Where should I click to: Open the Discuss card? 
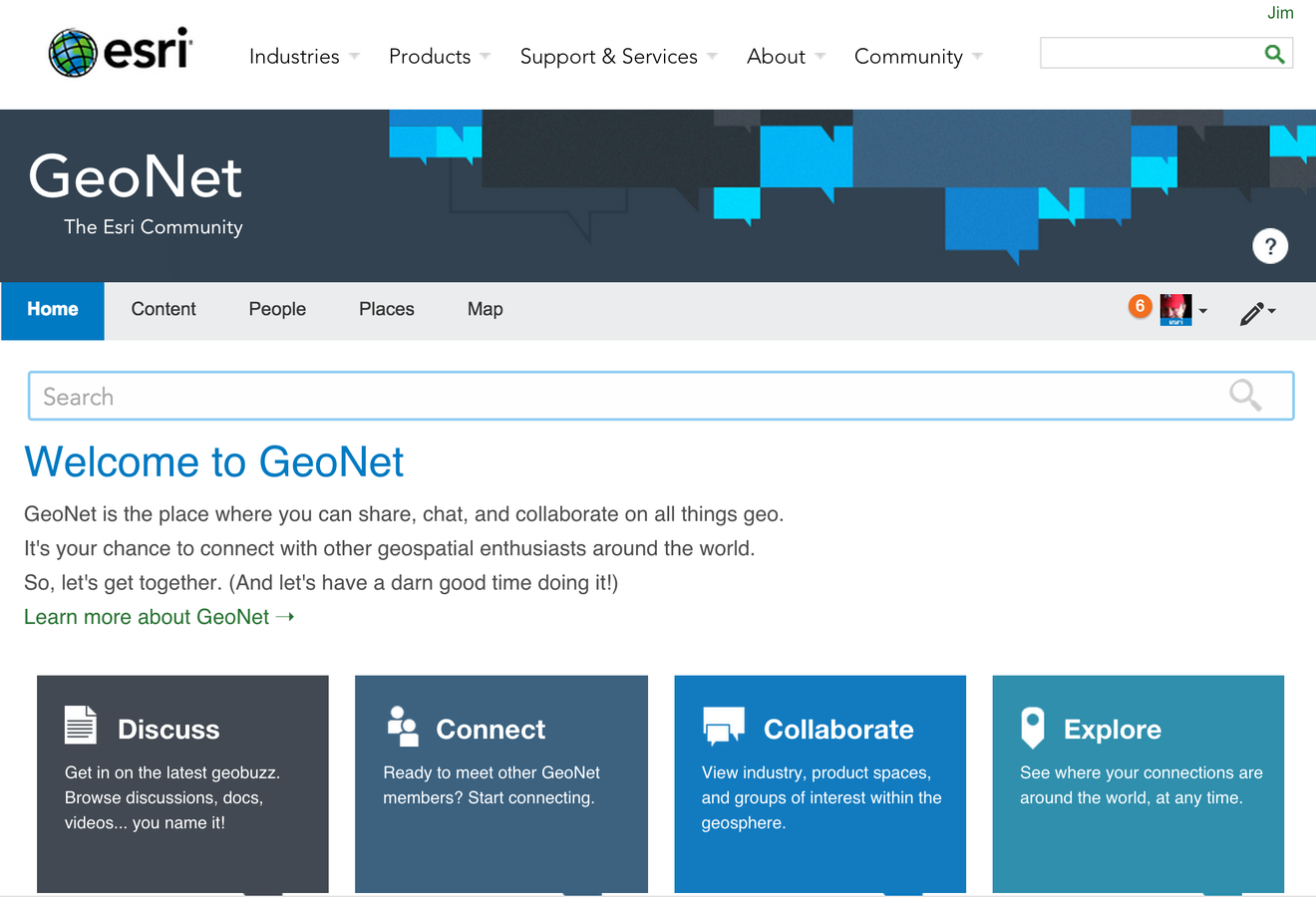182,784
